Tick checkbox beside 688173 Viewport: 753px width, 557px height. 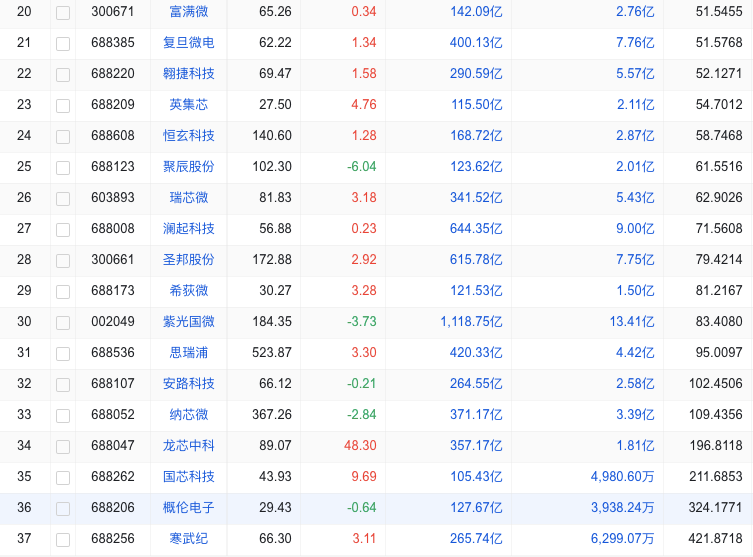(63, 291)
